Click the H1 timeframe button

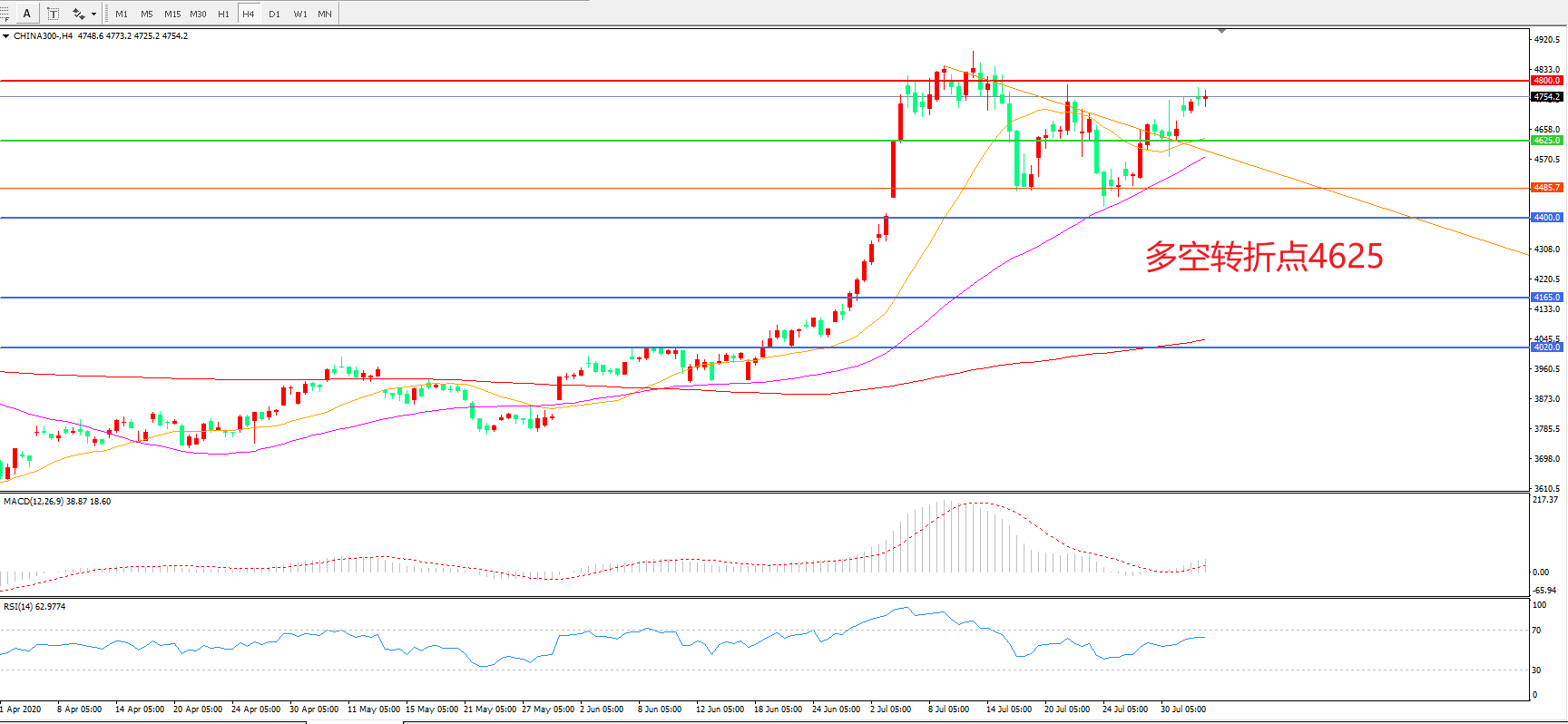[223, 14]
